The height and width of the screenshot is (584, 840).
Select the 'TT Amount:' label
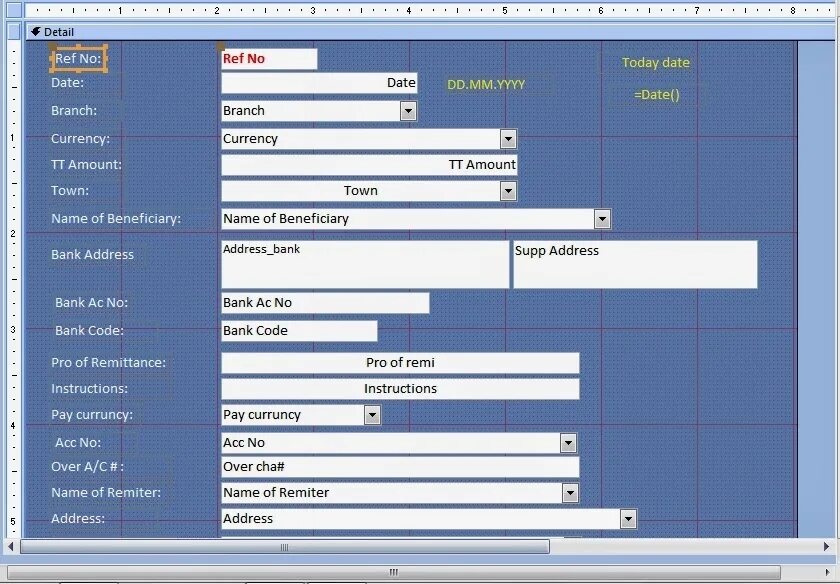point(86,164)
